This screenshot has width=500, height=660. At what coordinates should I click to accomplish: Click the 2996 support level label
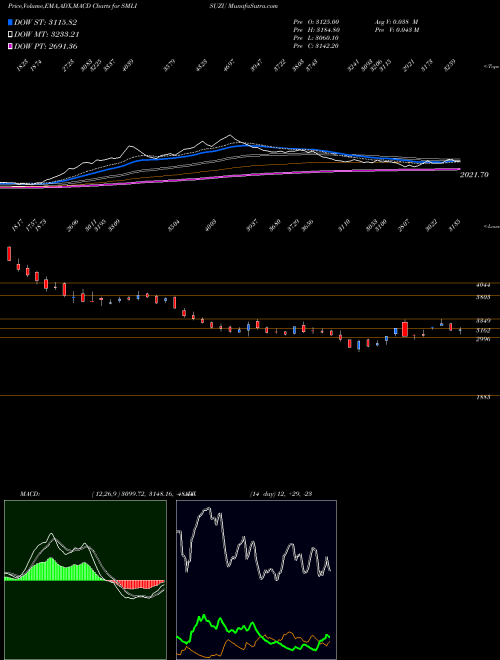(483, 339)
